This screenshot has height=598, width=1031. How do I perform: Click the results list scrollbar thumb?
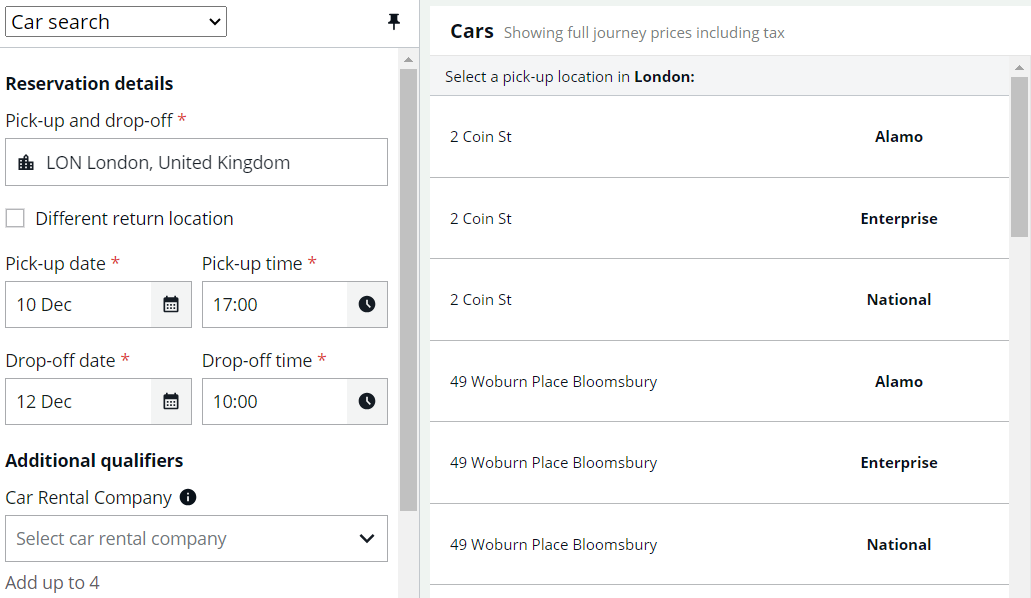[1019, 157]
